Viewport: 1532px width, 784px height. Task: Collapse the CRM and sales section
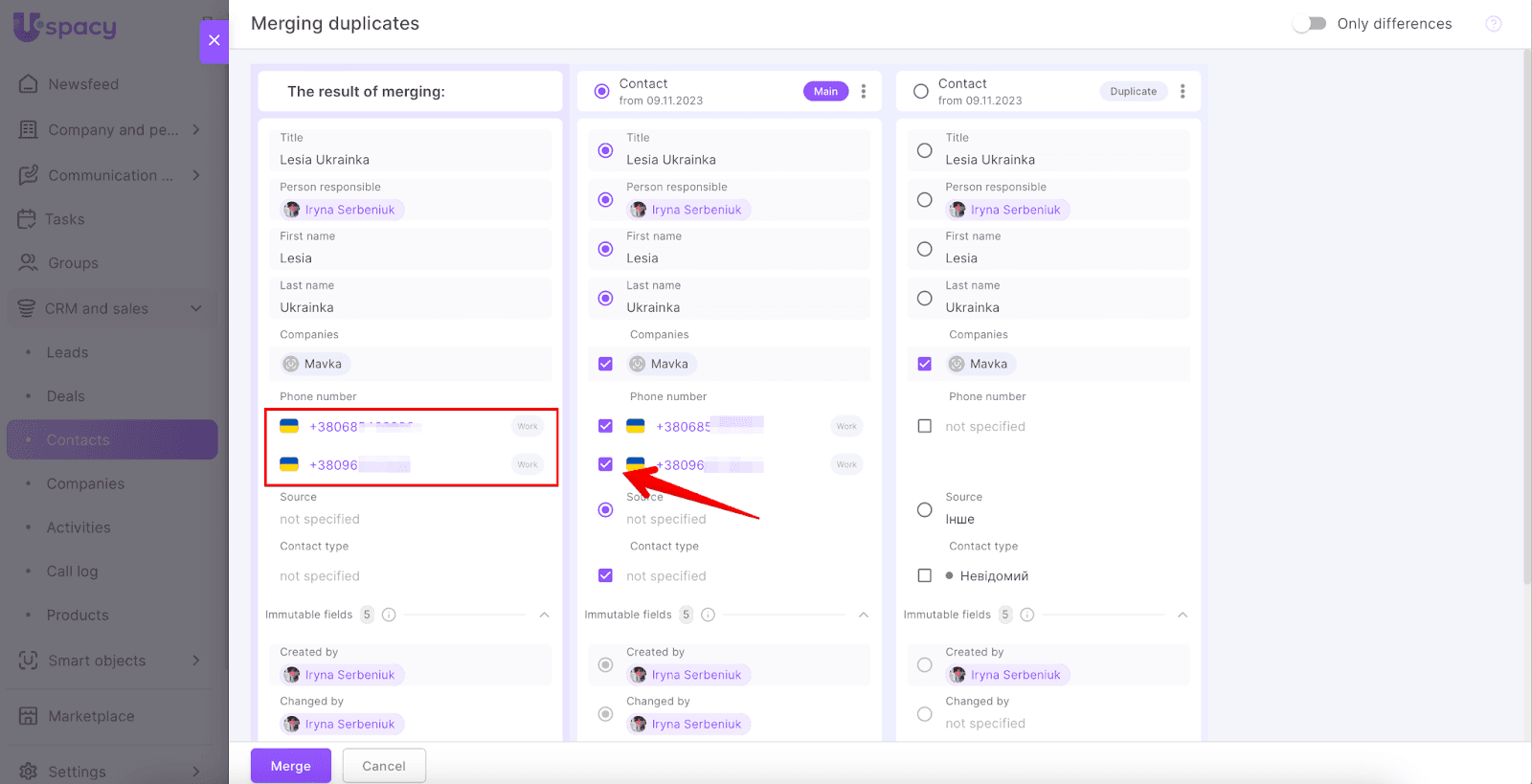point(196,308)
